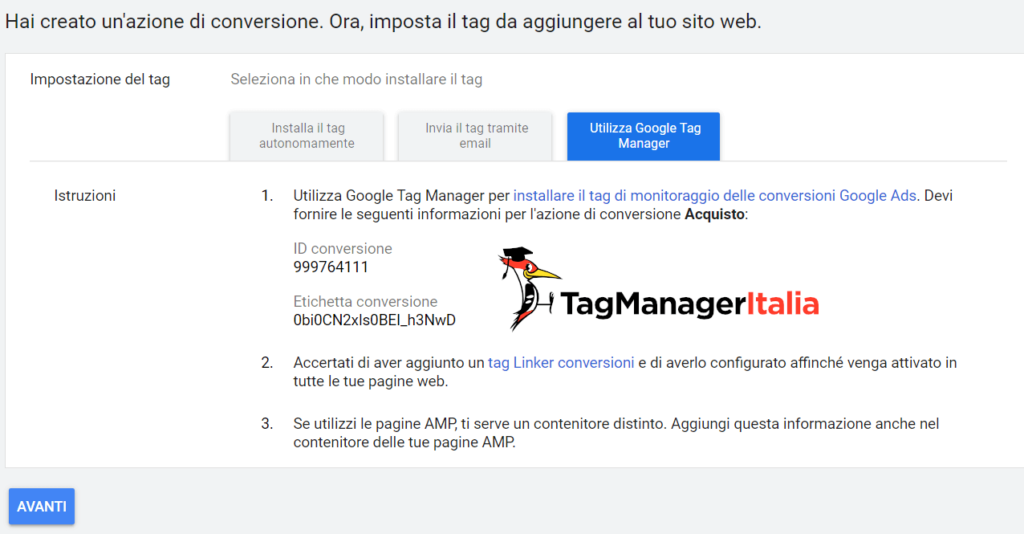This screenshot has height=534, width=1024.
Task: Select the 'Installa il tag autonomamente' tab
Action: click(306, 136)
